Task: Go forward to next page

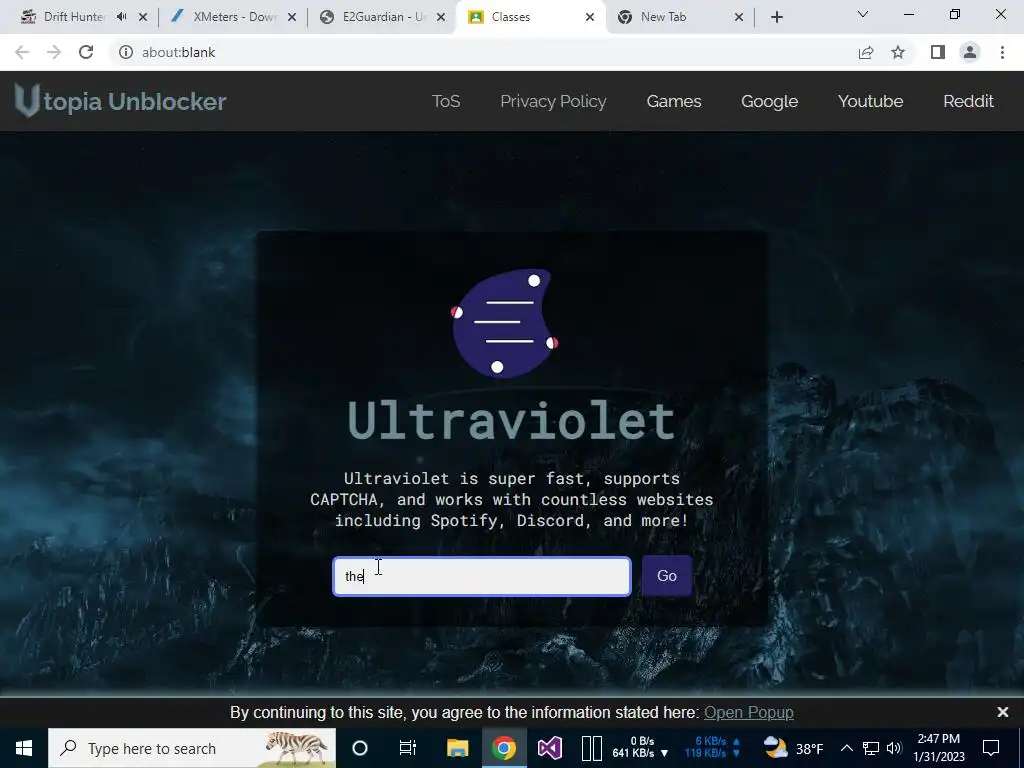Action: [x=54, y=52]
